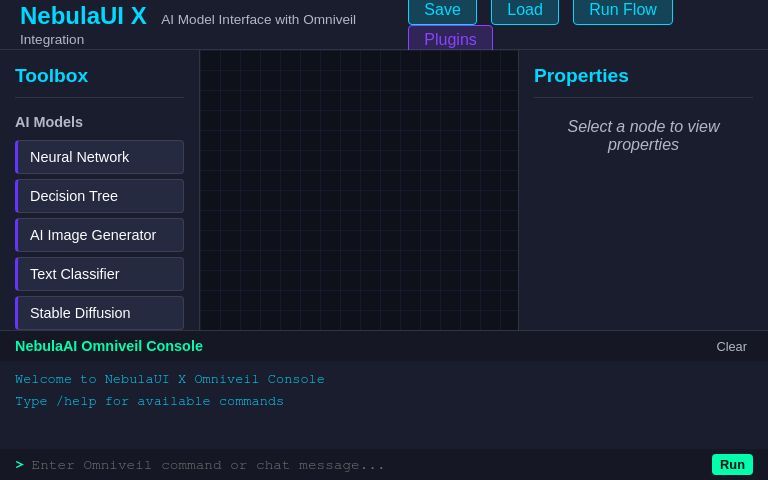Click the Toolbox panel heading
The height and width of the screenshot is (480, 768).
coord(52,76)
